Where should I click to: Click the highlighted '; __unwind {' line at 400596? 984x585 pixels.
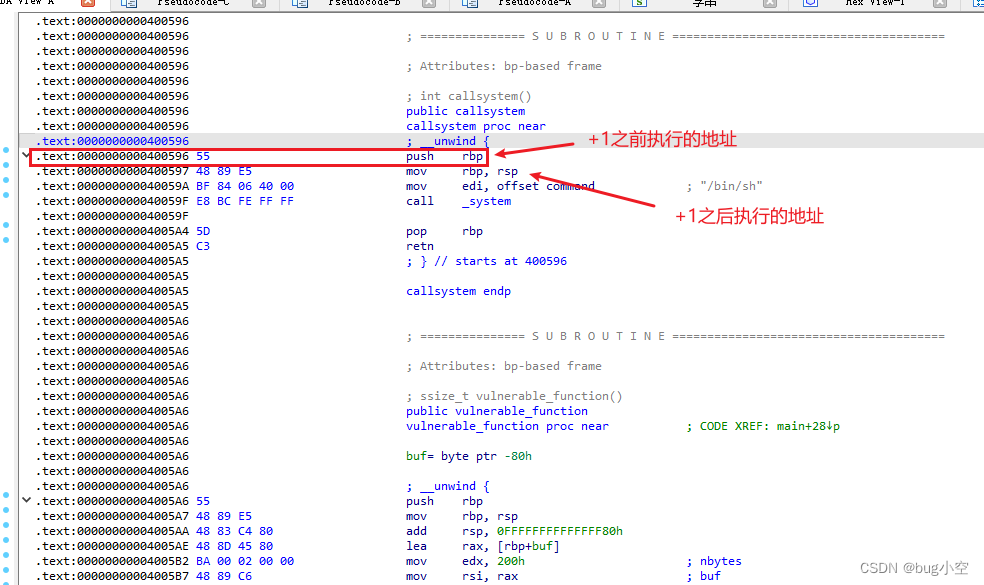447,141
